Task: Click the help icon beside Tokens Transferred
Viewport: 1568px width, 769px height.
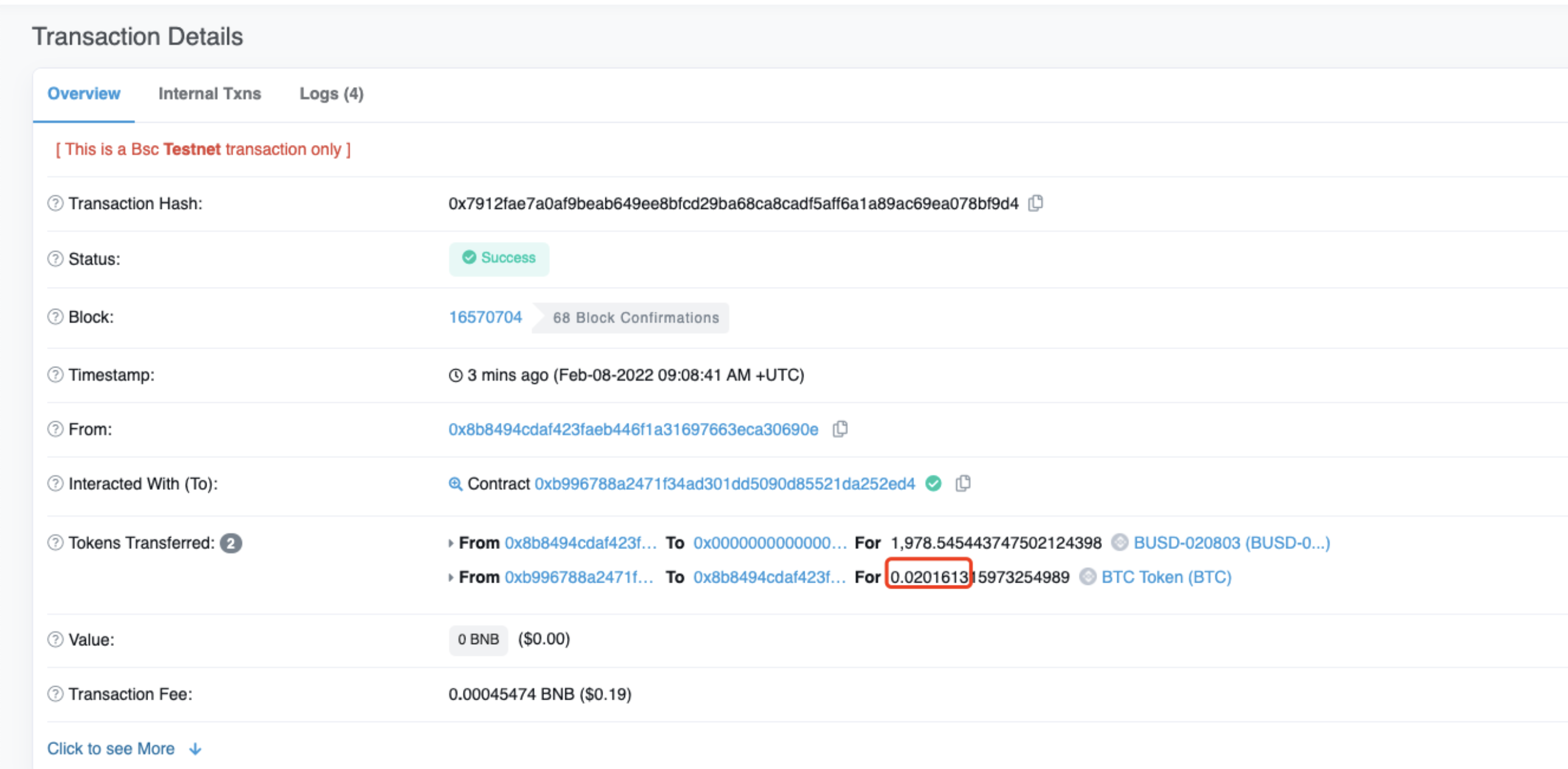Action: pos(55,542)
